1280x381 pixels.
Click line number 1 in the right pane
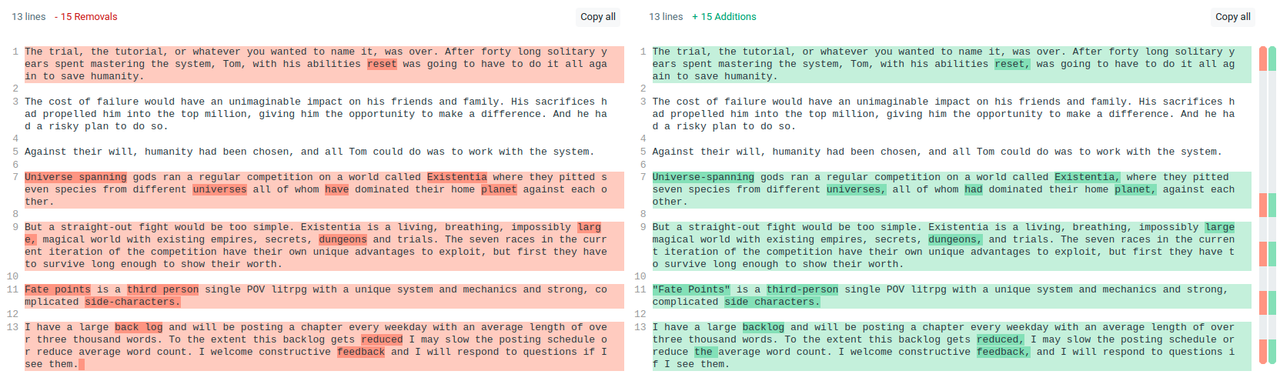tap(643, 52)
